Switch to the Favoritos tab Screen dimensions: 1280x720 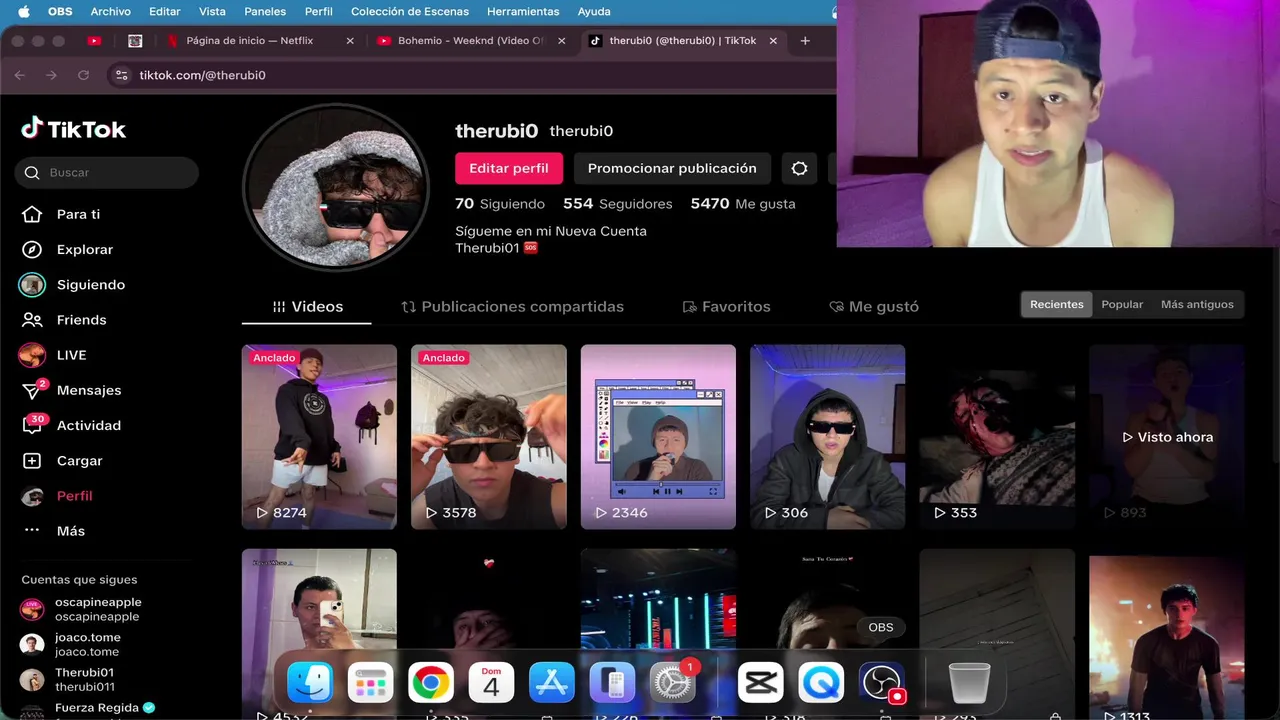point(726,307)
